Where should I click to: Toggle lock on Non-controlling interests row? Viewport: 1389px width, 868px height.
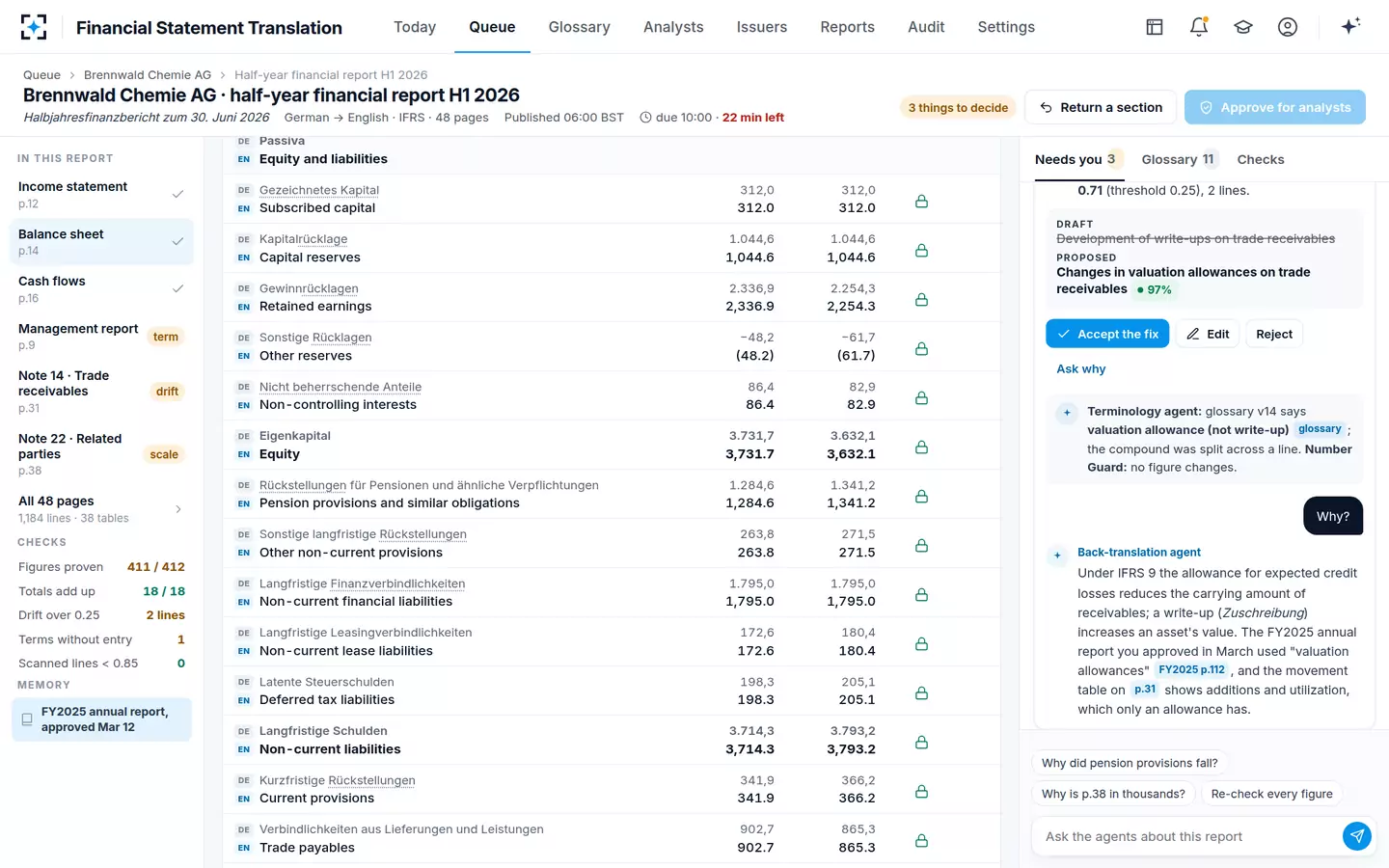921,397
